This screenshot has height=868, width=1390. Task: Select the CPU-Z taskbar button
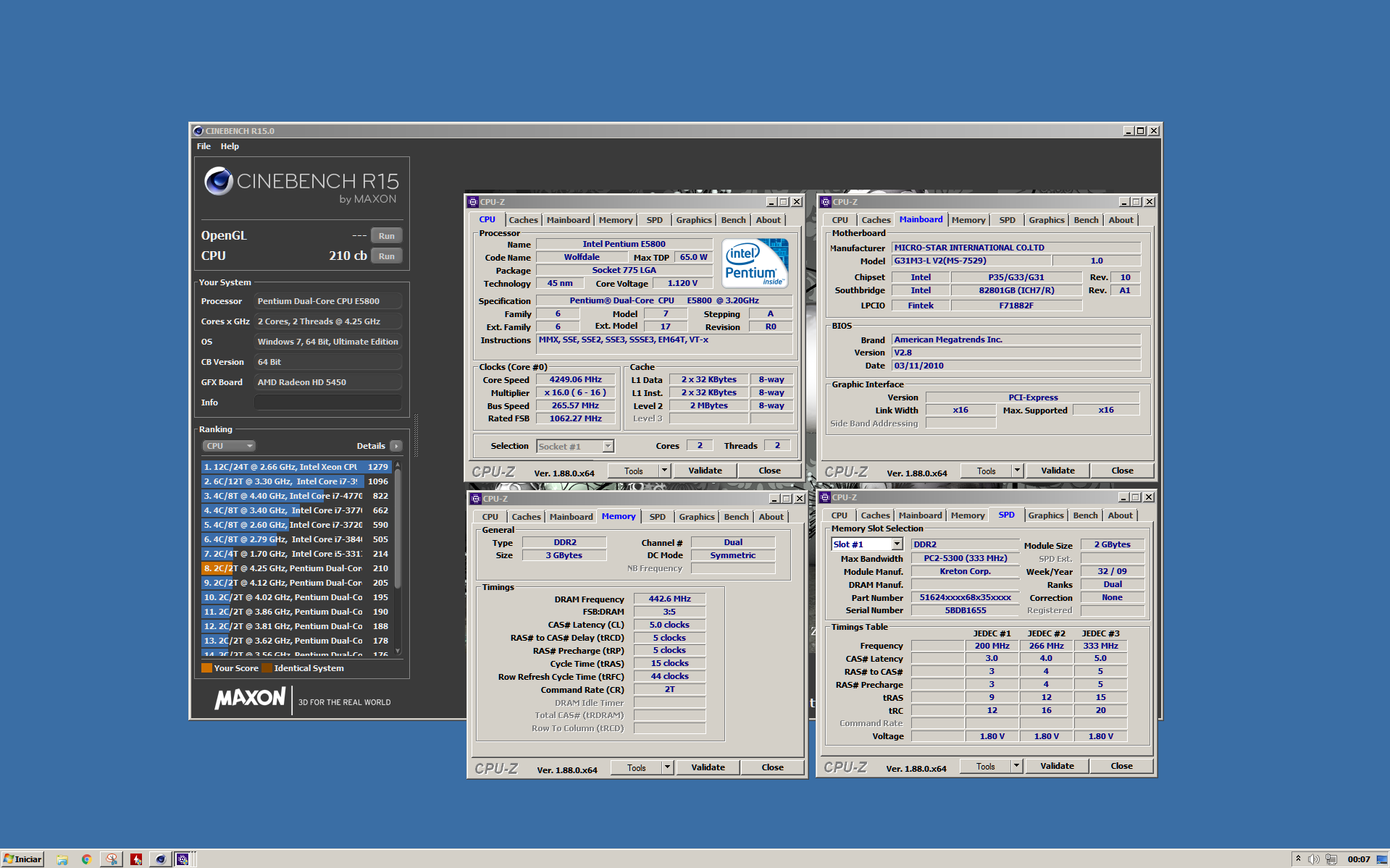click(x=183, y=859)
